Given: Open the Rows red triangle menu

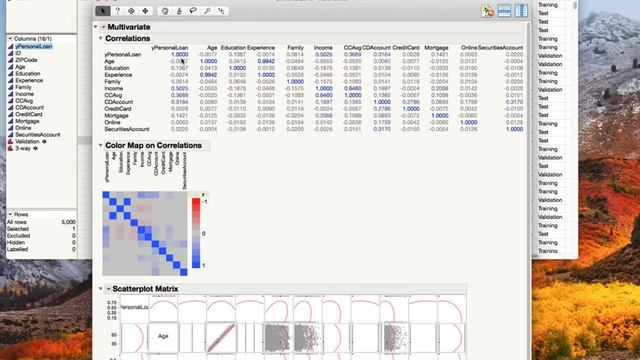Looking at the screenshot, I should point(10,214).
